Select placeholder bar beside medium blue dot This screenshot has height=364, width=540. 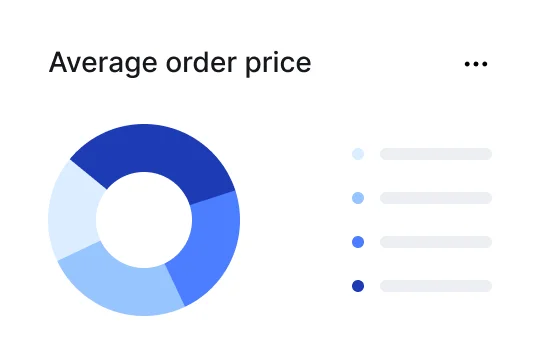[x=436, y=242]
